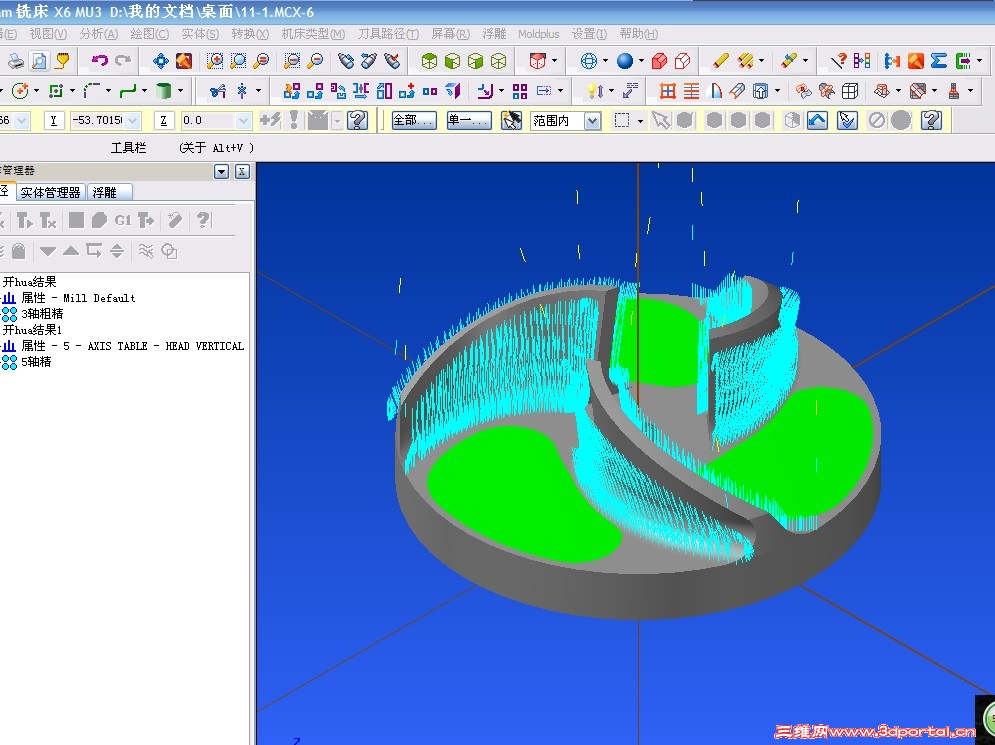Open the 视图(V) menu

[x=48, y=34]
